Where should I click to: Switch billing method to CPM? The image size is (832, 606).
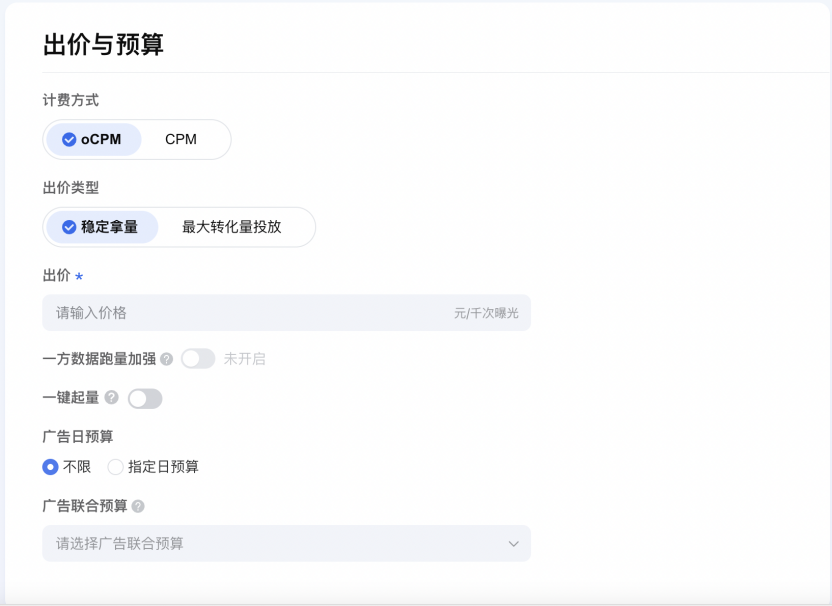[181, 140]
